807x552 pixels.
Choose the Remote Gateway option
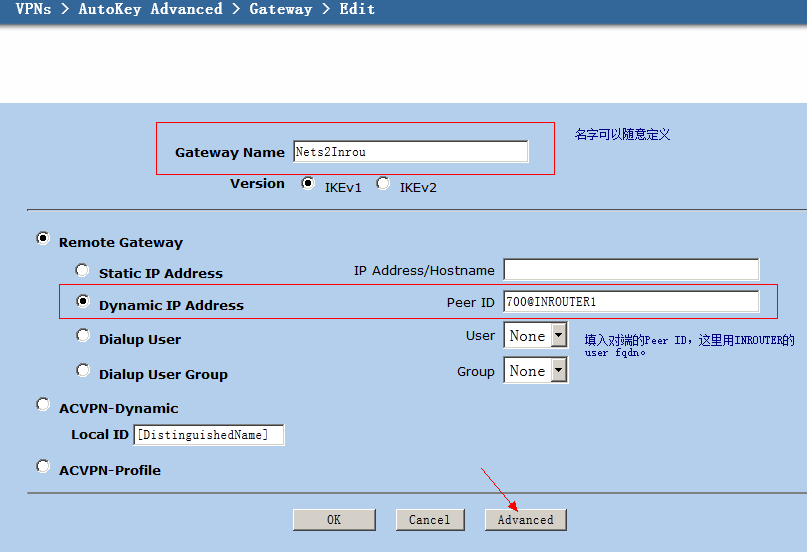click(x=43, y=239)
